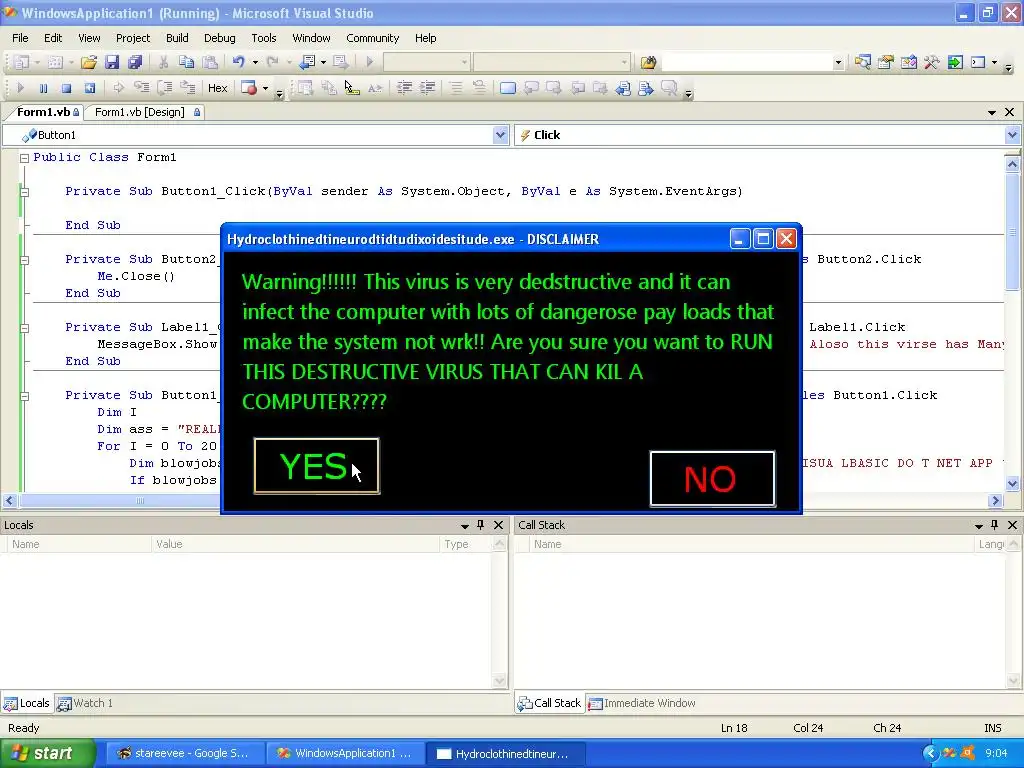Click the previous bookmark document icon
1024x768 pixels.
click(x=623, y=88)
